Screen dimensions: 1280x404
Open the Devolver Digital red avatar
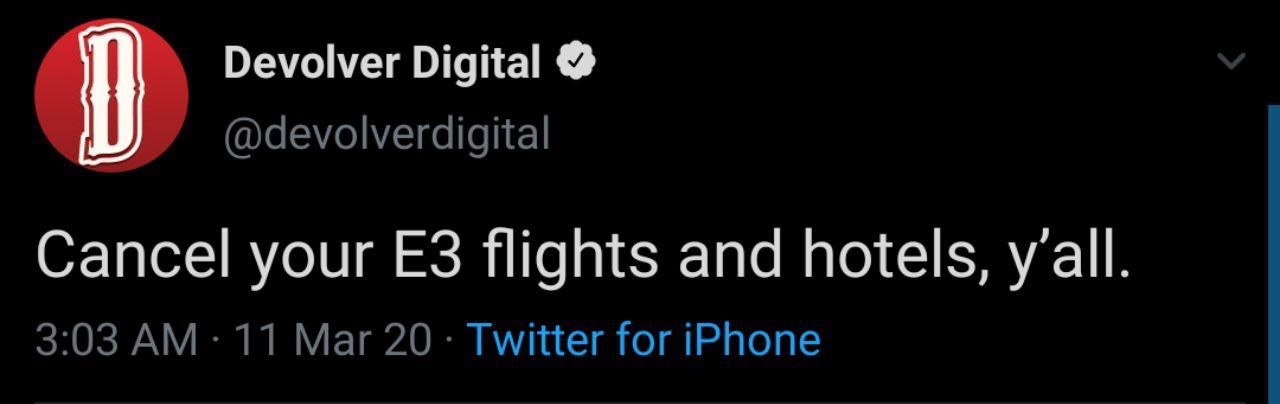[111, 95]
